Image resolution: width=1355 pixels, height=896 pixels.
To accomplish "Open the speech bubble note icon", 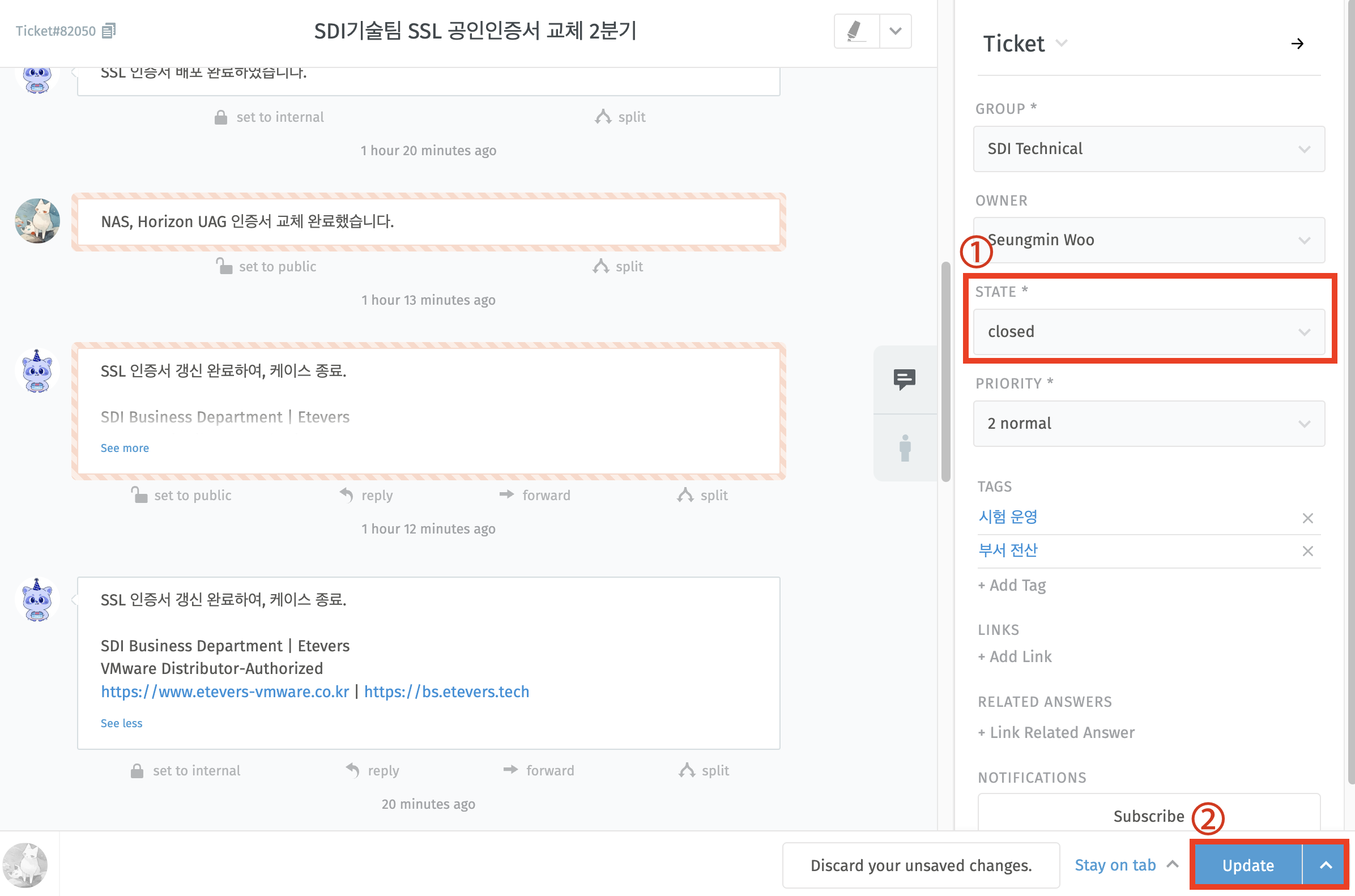I will coord(904,379).
